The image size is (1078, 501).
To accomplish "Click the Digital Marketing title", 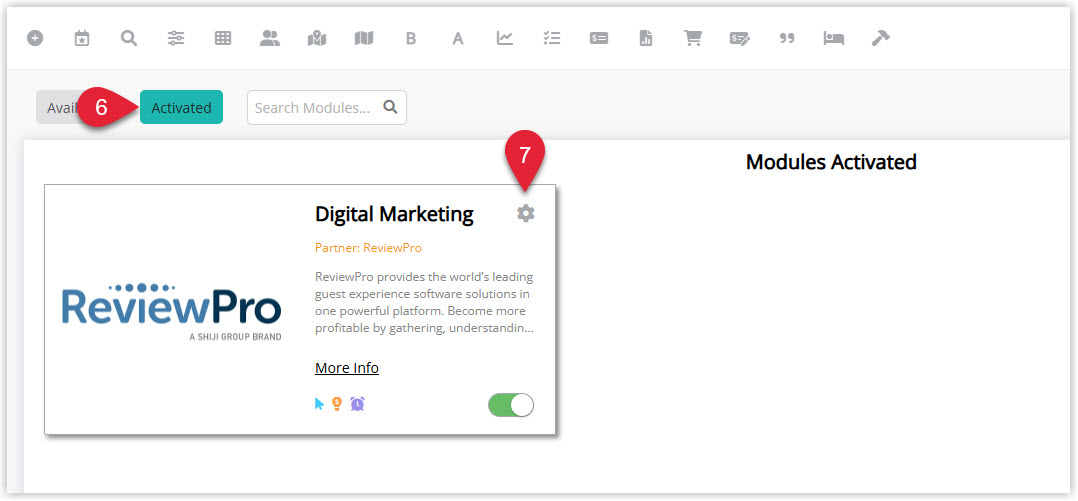I will [x=394, y=214].
